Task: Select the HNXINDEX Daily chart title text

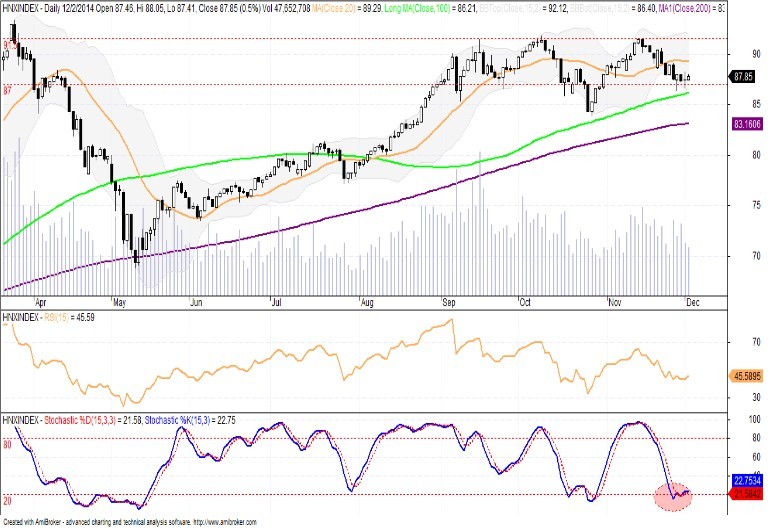Action: [40, 6]
